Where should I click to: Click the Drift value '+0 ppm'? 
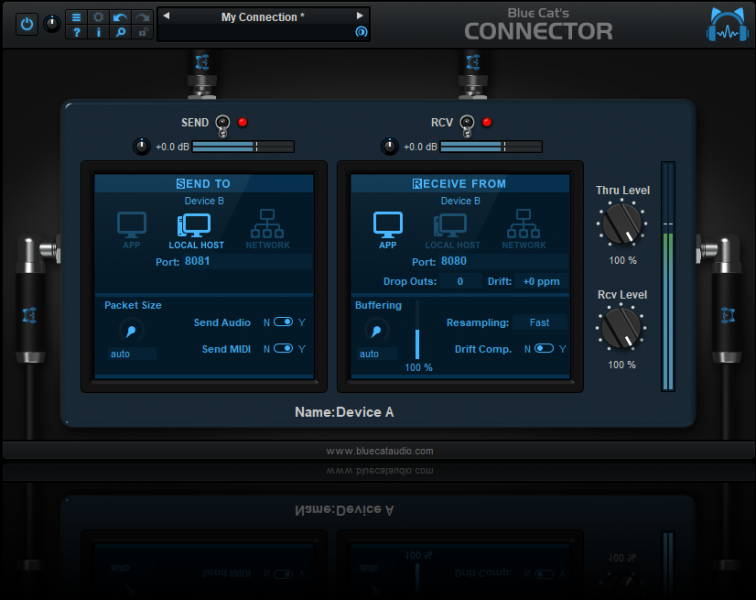point(541,281)
